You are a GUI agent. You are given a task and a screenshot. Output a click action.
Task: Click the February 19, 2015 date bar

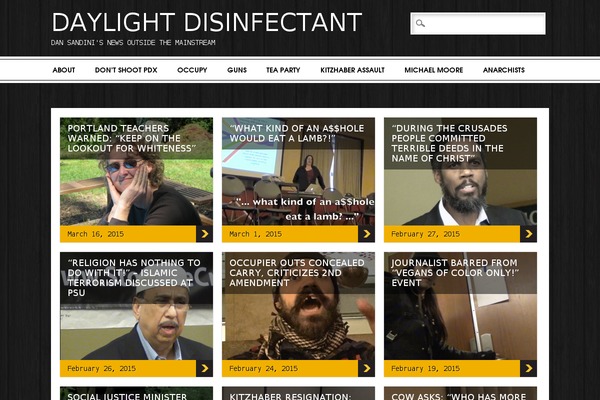(452, 368)
